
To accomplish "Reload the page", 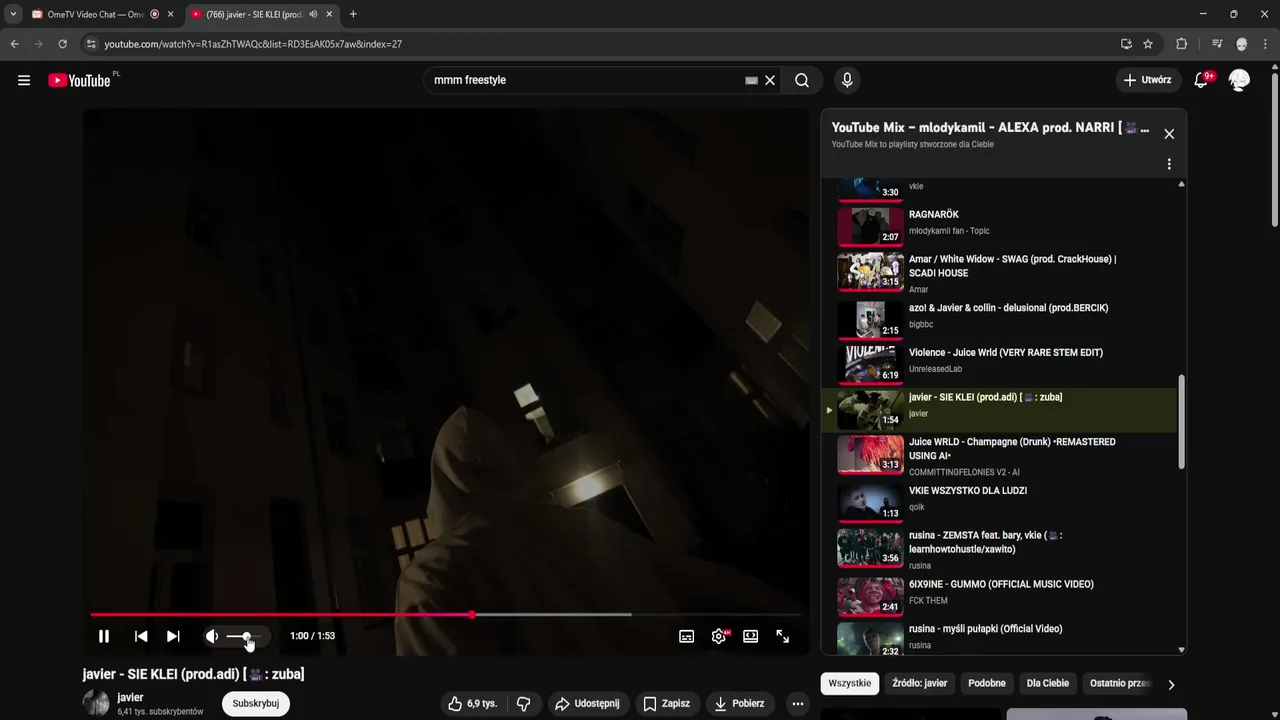I will (62, 44).
